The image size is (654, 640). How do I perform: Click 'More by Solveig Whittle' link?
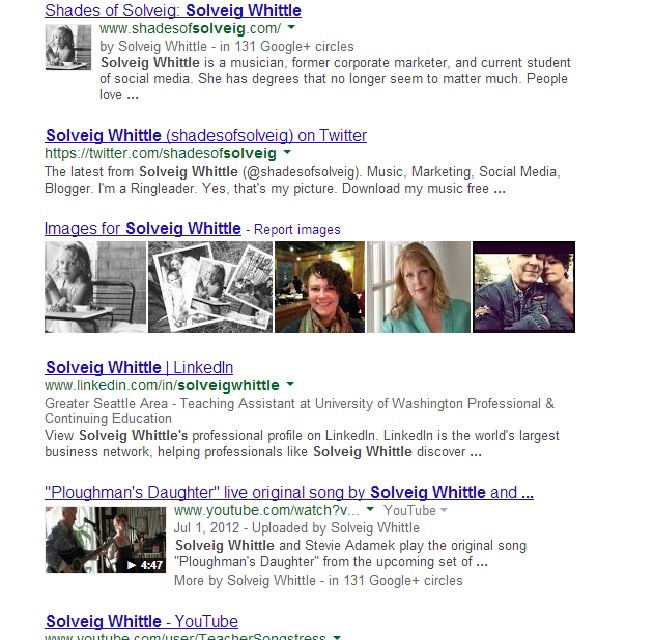[245, 580]
